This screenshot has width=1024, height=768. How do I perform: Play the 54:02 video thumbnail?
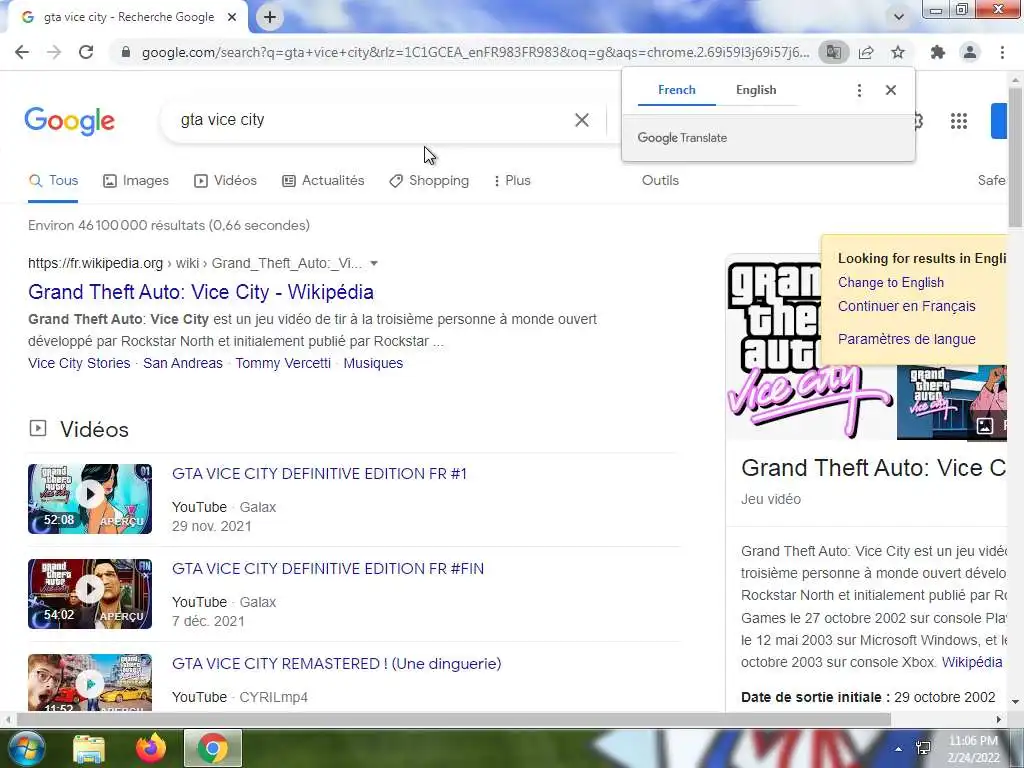90,594
